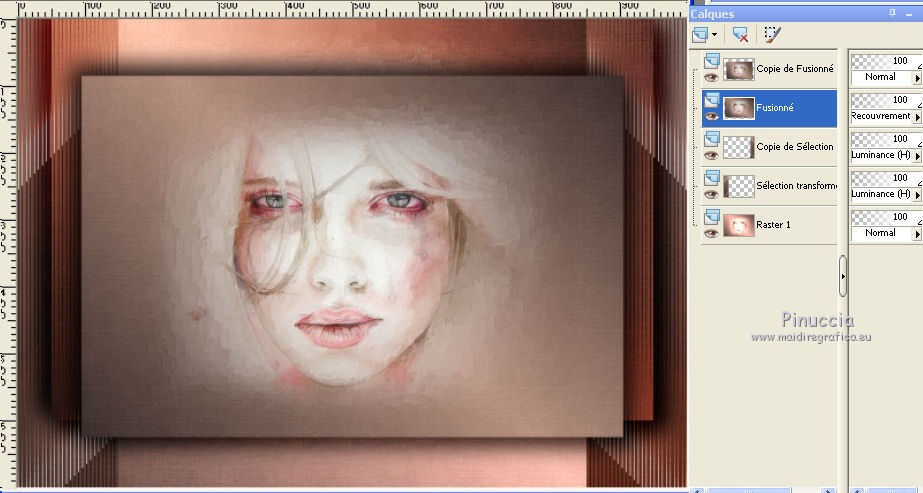Select the Copie de Fusionné layer name

click(x=795, y=69)
